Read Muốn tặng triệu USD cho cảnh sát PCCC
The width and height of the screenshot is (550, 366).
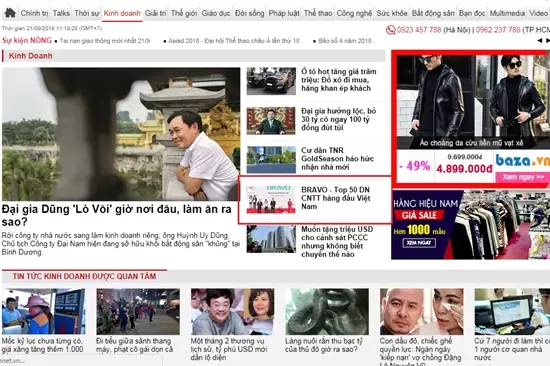tap(337, 242)
